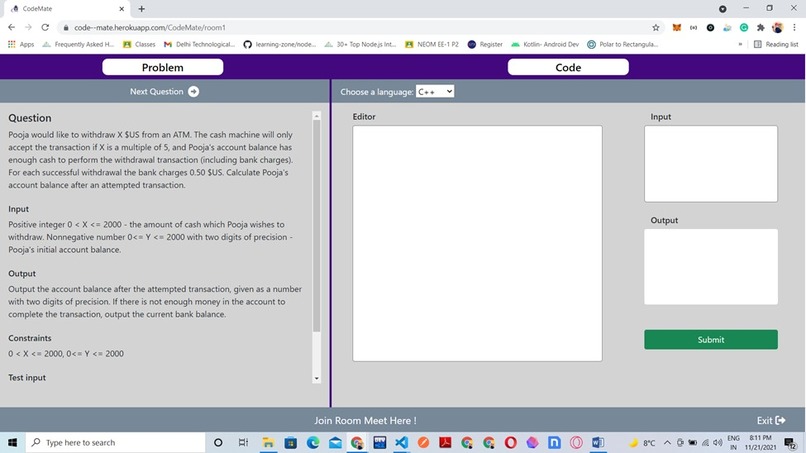Open the Opera browser taskbar icon
Image resolution: width=806 pixels, height=453 pixels.
pyautogui.click(x=510, y=442)
